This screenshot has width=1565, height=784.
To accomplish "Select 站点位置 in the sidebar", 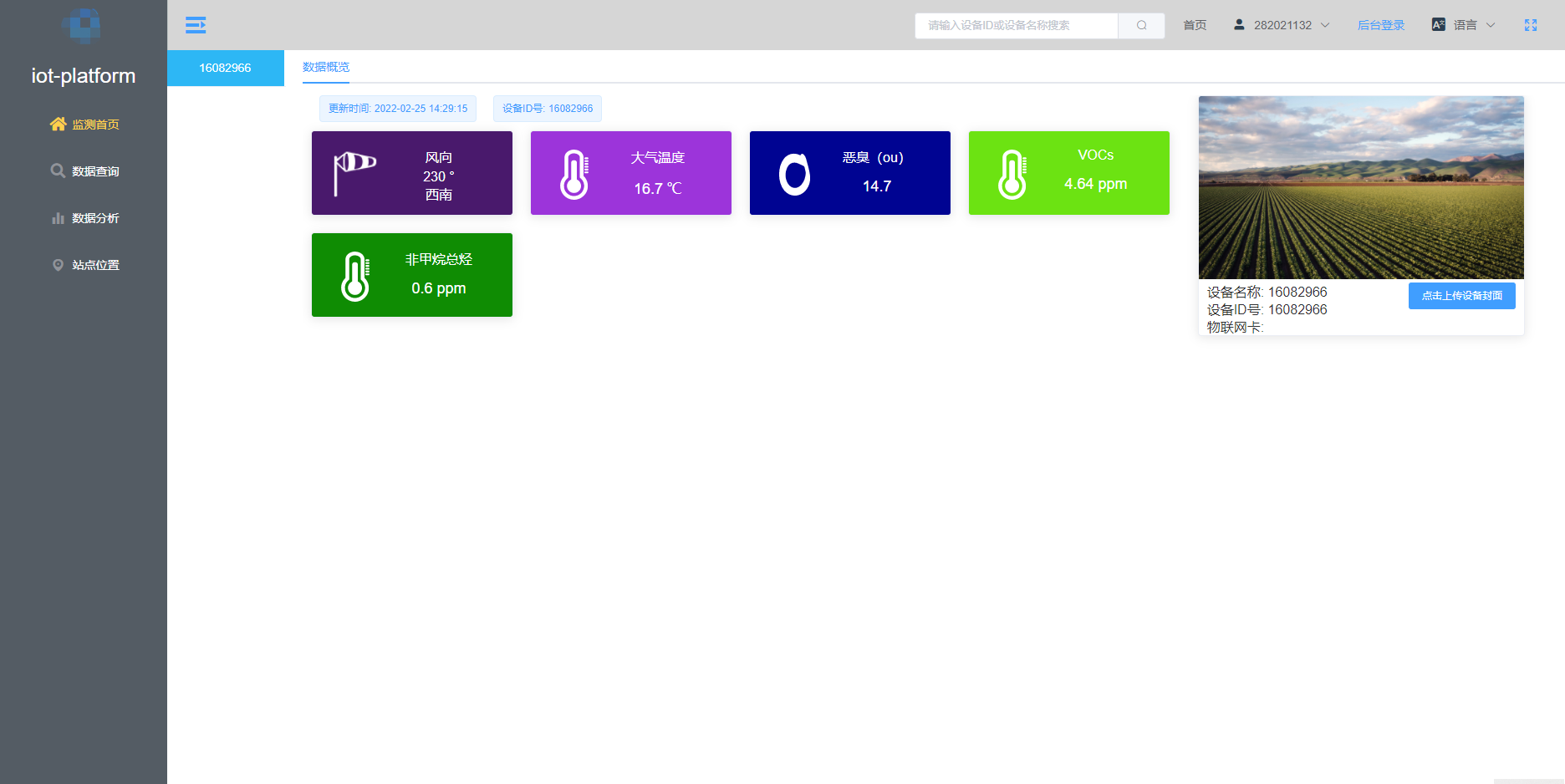I will tap(84, 265).
